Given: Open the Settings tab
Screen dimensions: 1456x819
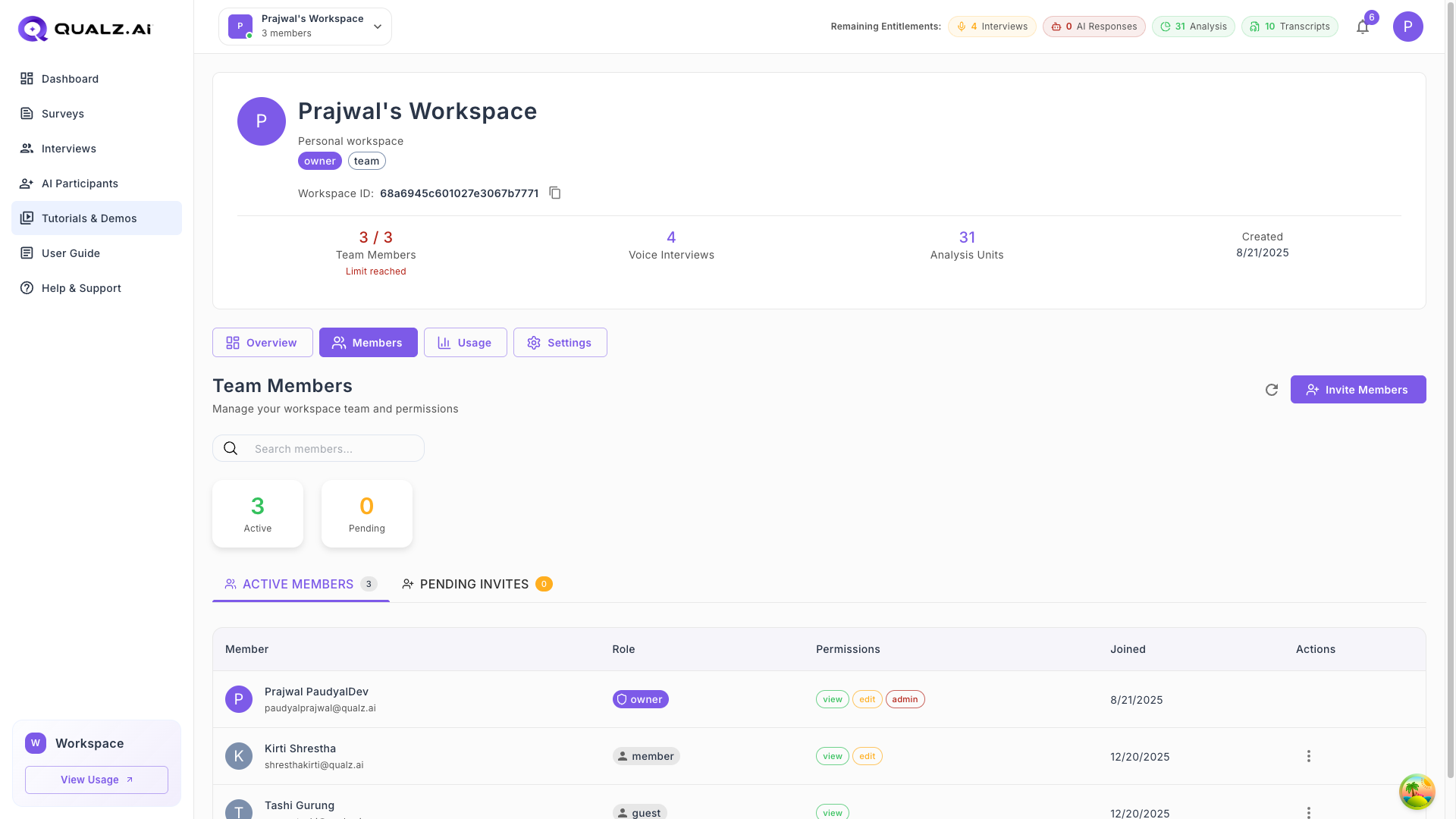Looking at the screenshot, I should point(560,342).
